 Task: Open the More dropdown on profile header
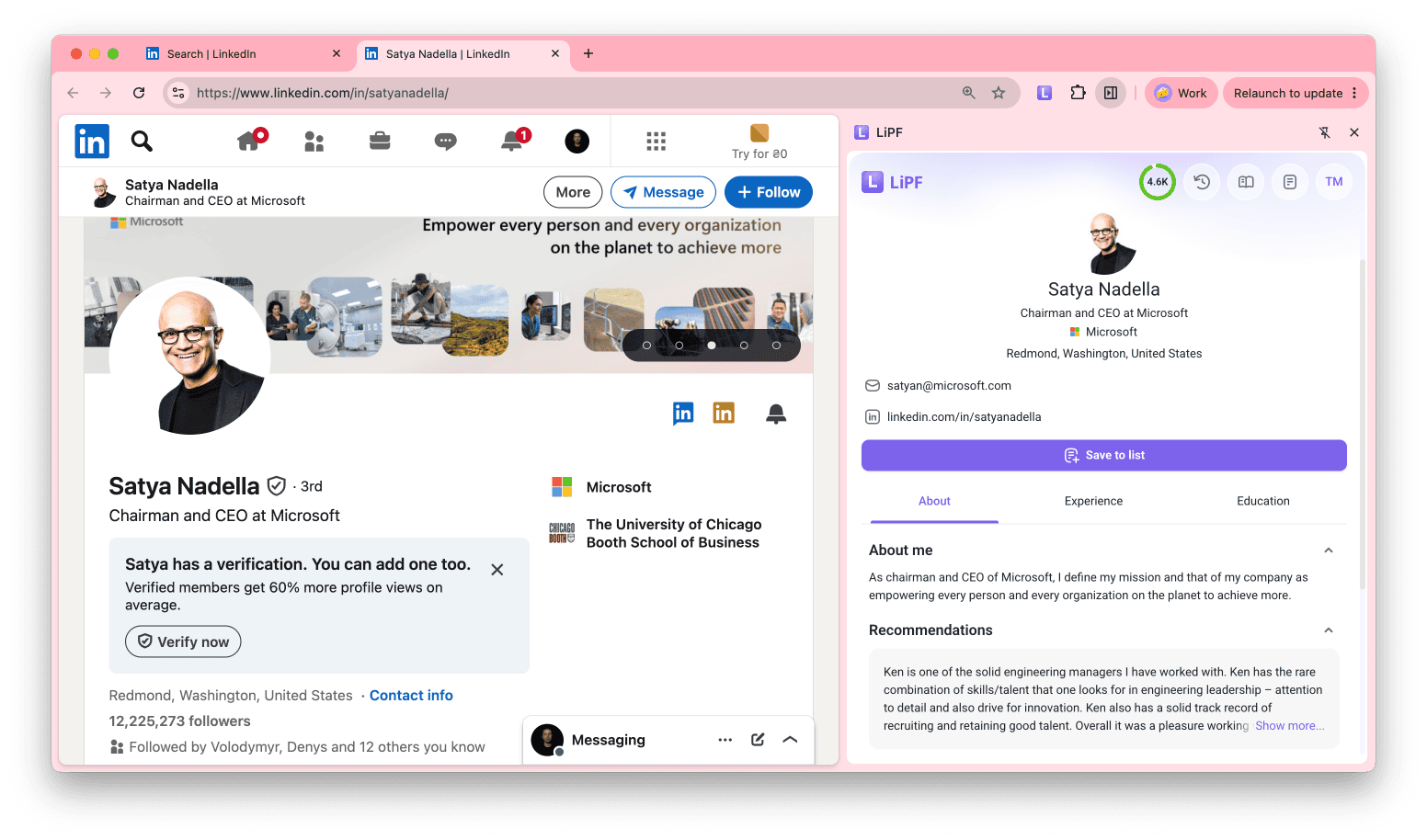(x=573, y=192)
